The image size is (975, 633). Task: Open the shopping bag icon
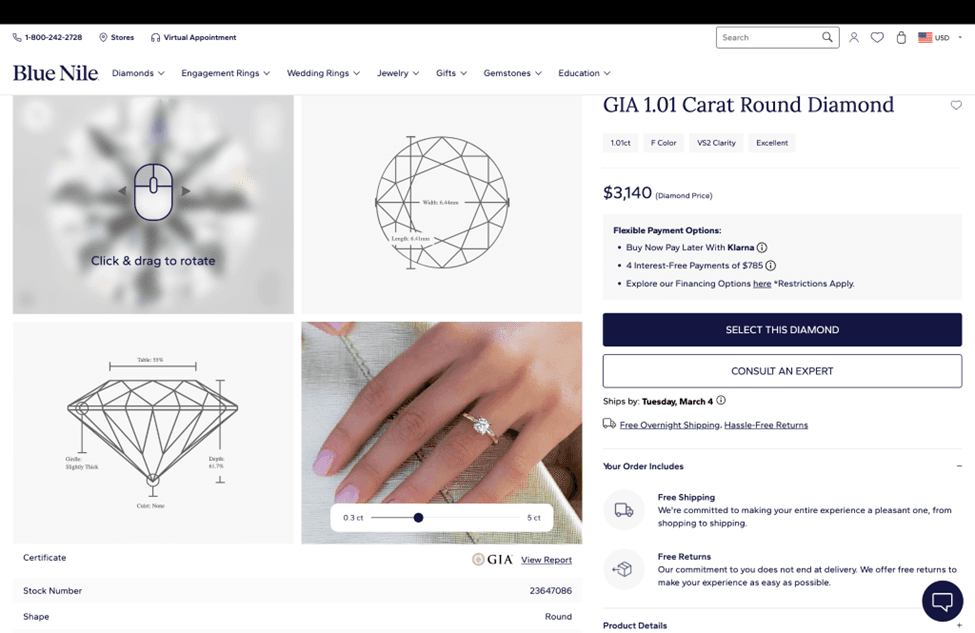[901, 37]
